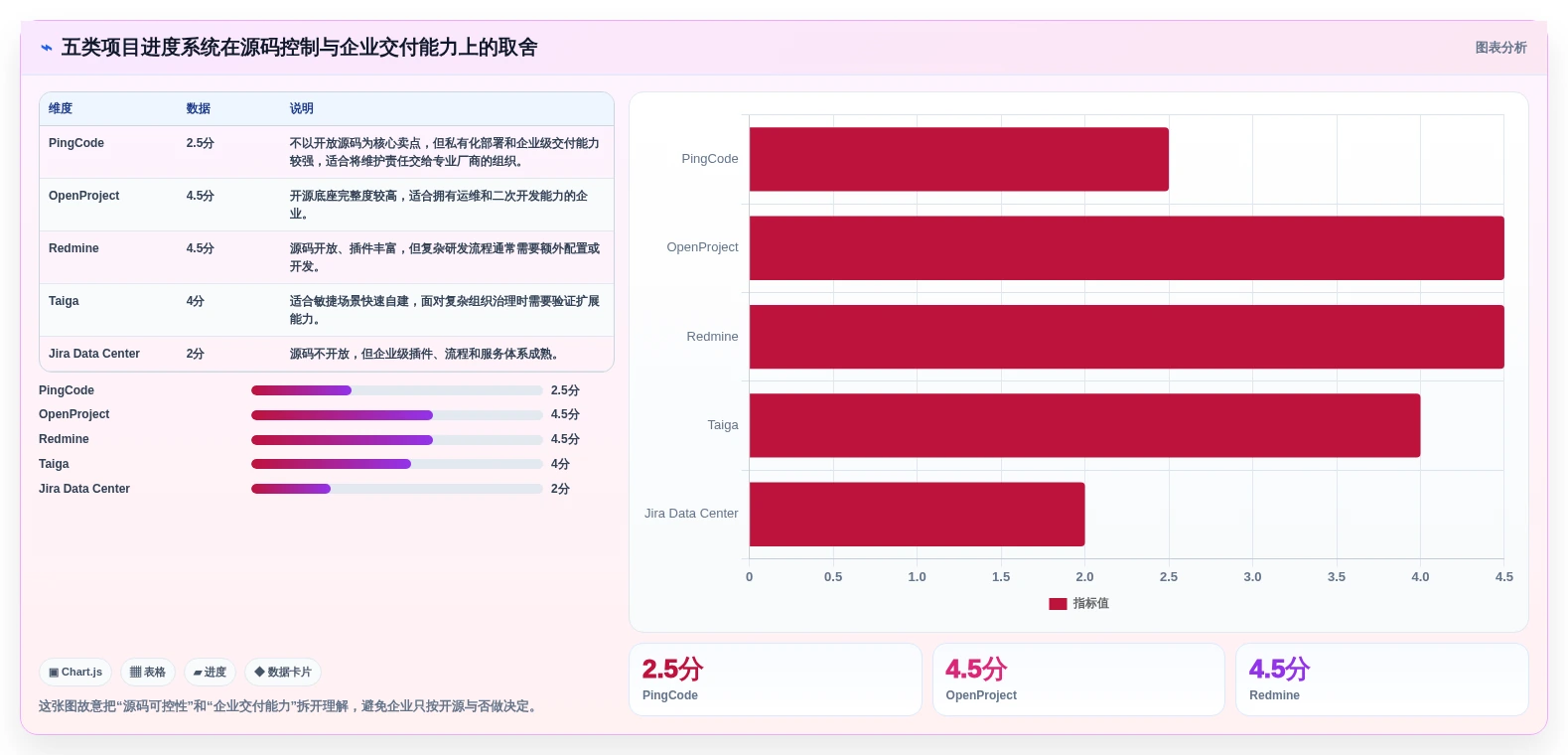This screenshot has width=1568, height=755.
Task: Click the description starting 源码不开放
Action: pyautogui.click(x=427, y=354)
